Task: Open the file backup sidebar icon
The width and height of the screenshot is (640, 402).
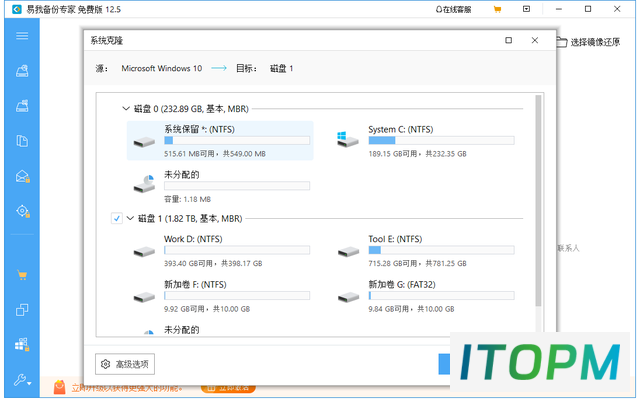Action: click(x=22, y=141)
